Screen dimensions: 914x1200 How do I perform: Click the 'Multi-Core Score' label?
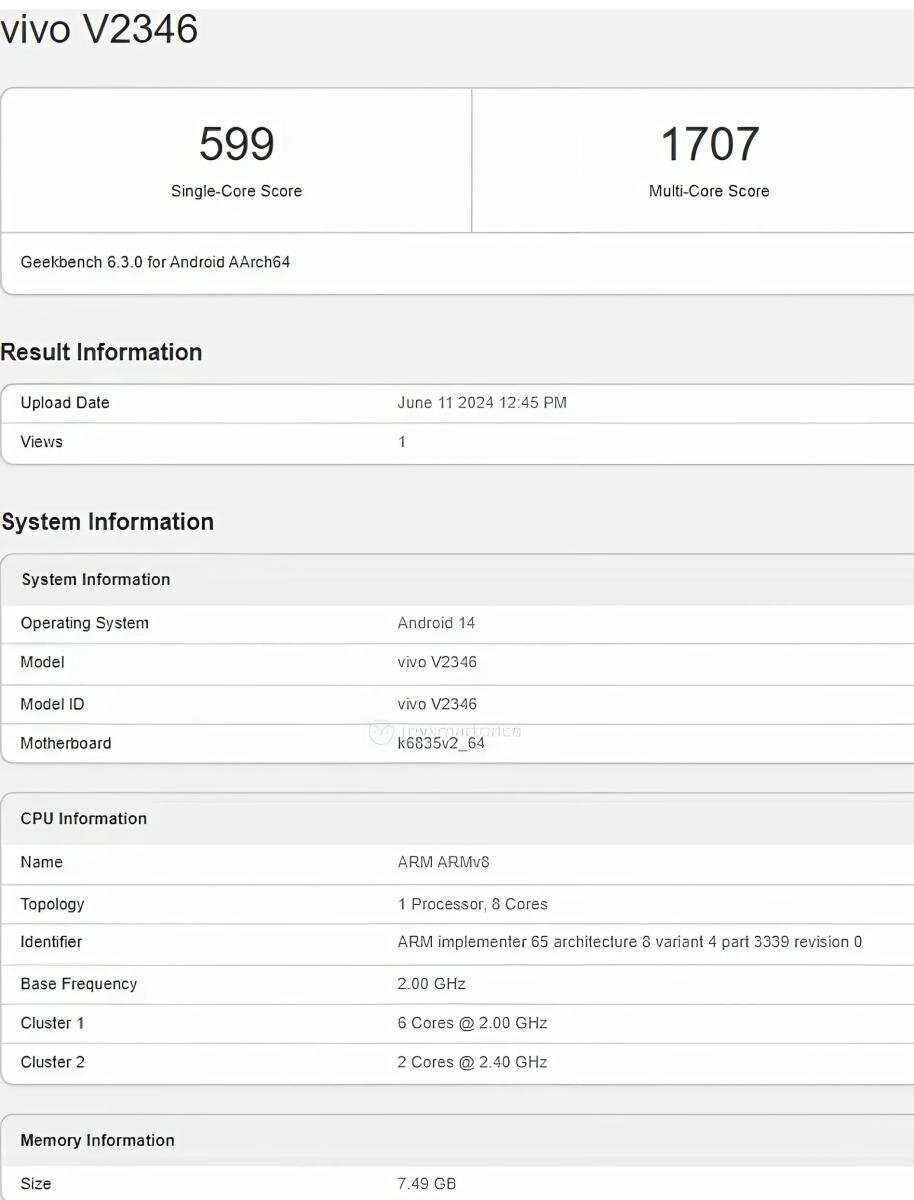click(x=709, y=191)
